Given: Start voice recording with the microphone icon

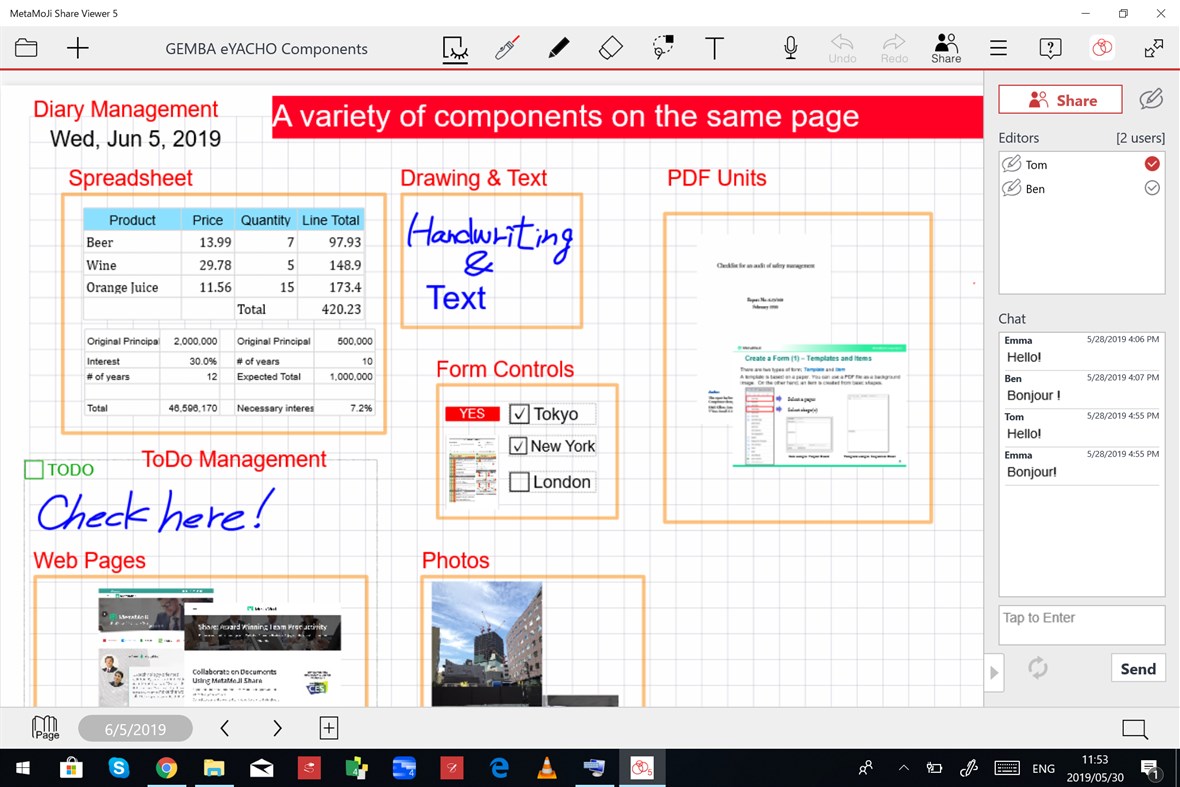Looking at the screenshot, I should coord(789,47).
